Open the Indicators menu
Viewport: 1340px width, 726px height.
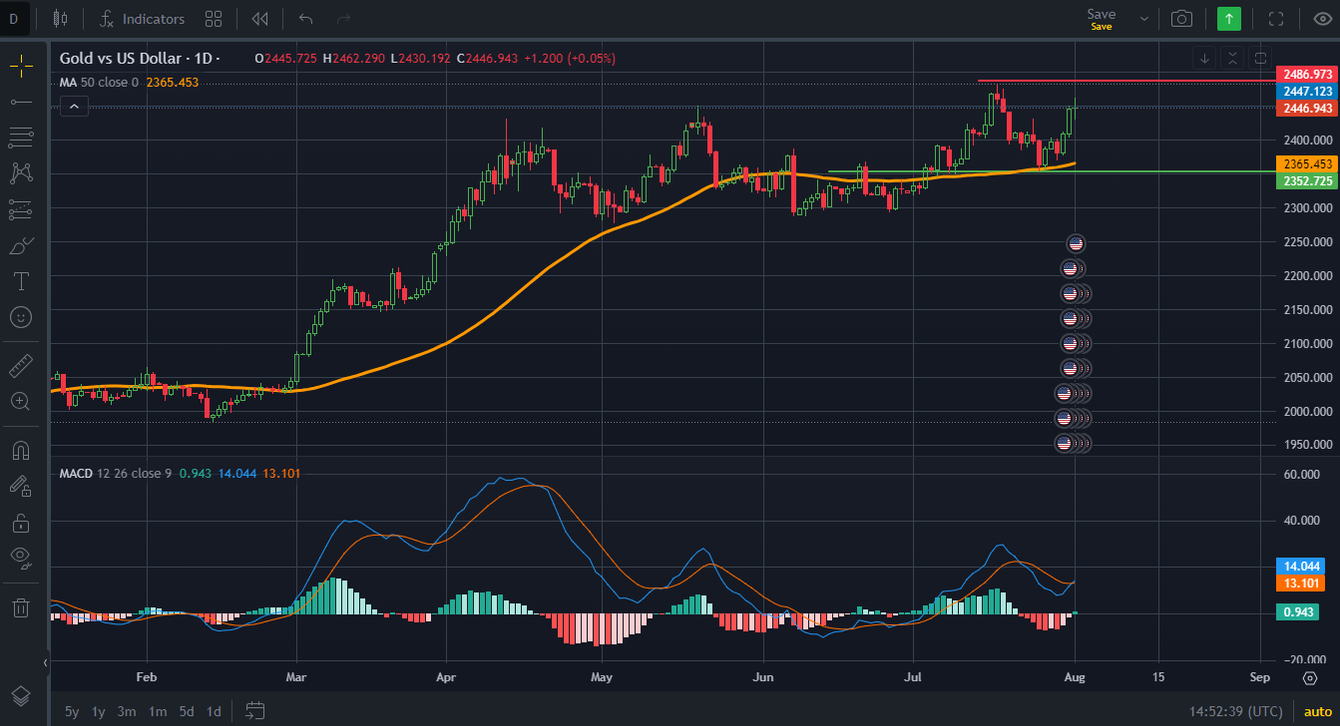point(142,18)
